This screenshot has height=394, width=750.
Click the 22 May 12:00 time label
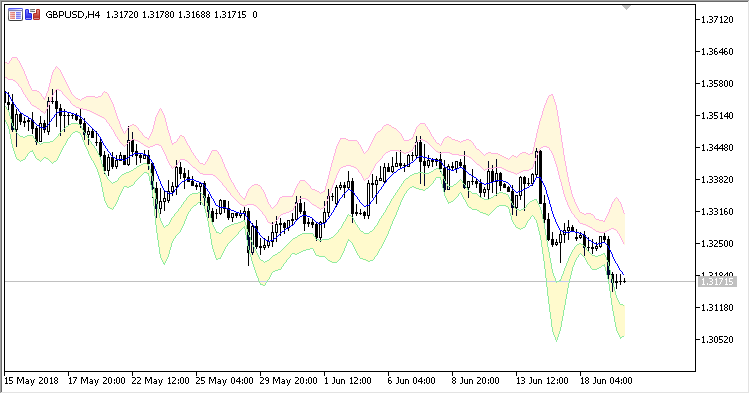pos(161,381)
